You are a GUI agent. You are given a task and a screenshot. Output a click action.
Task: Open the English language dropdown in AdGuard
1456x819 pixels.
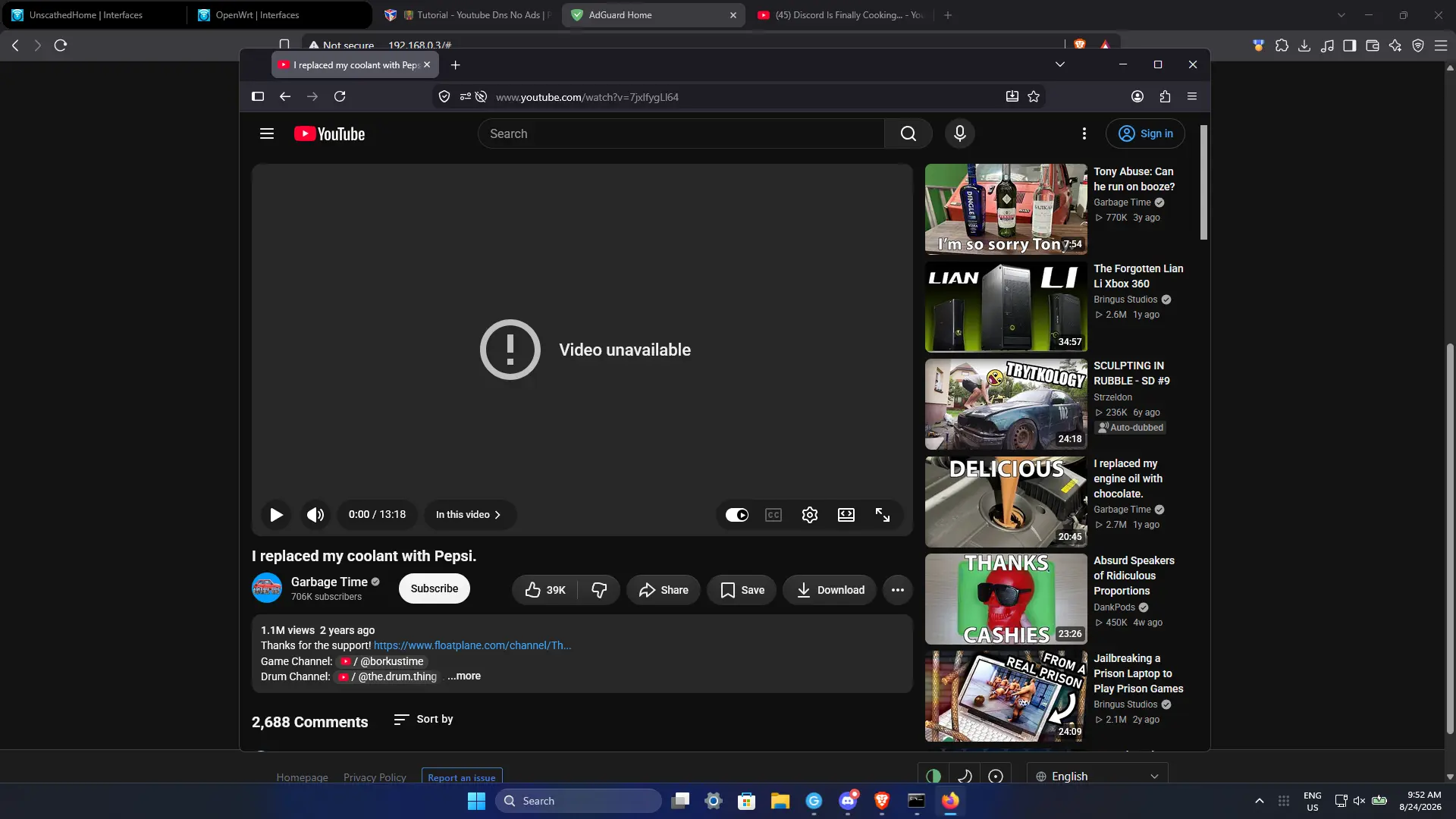[x=1097, y=777]
